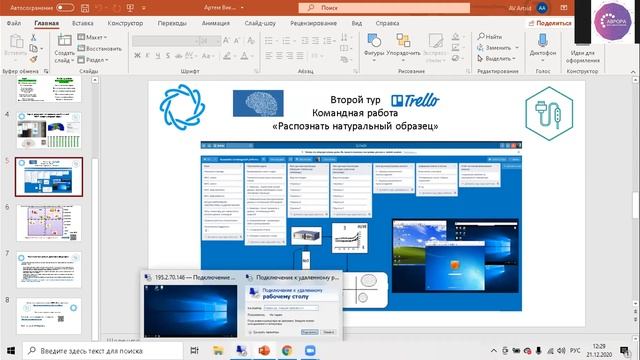Open the Aa change case dropdown
Image resolution: width=640 pixels, height=360 pixels.
click(208, 56)
